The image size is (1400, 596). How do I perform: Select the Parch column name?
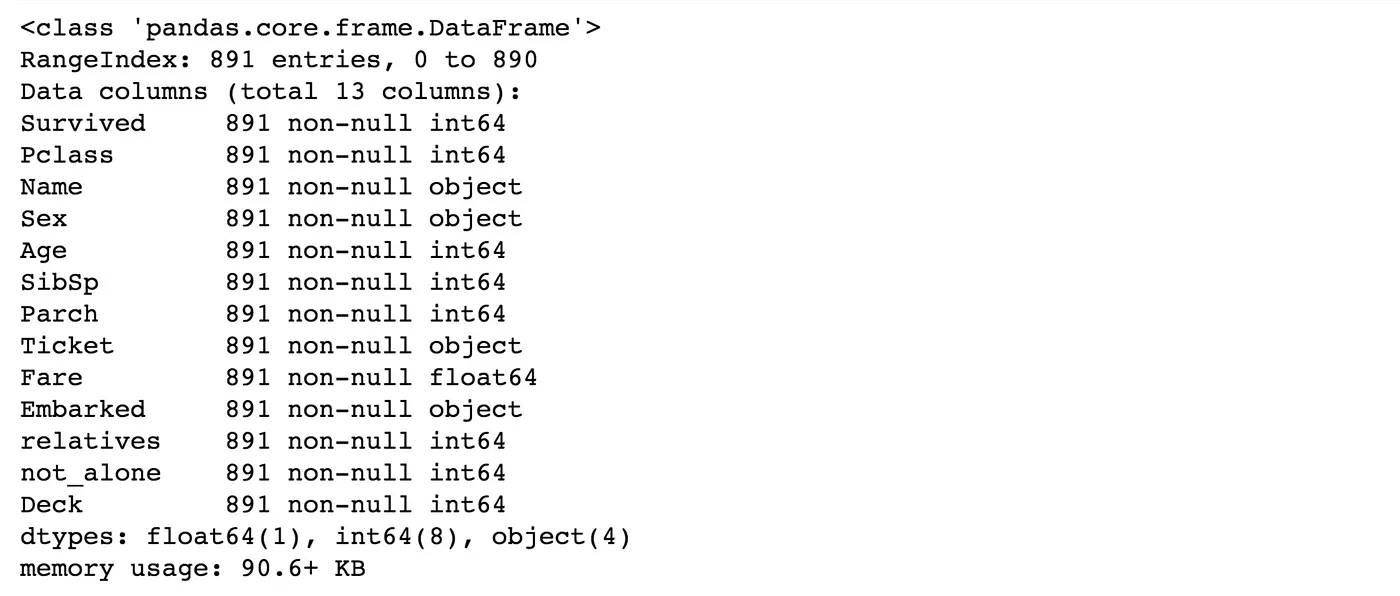pyautogui.click(x=59, y=314)
